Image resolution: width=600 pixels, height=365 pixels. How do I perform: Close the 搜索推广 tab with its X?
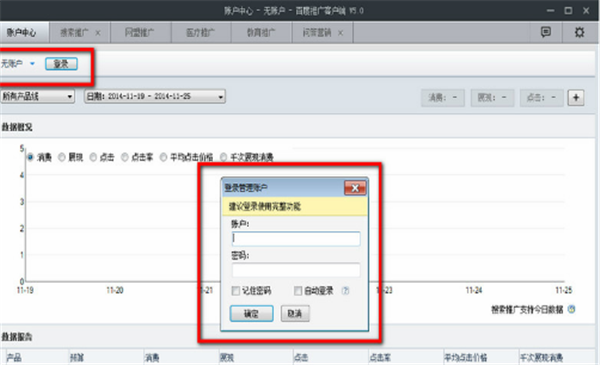(x=98, y=33)
